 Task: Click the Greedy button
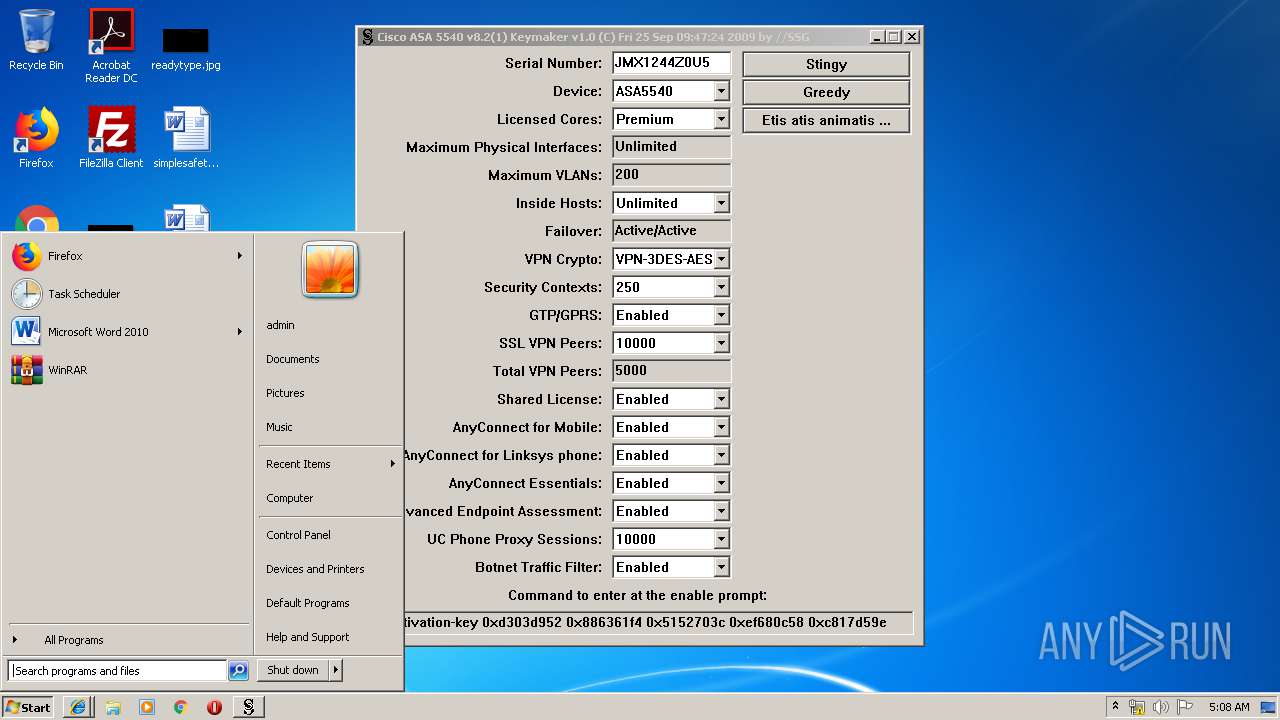coord(826,92)
